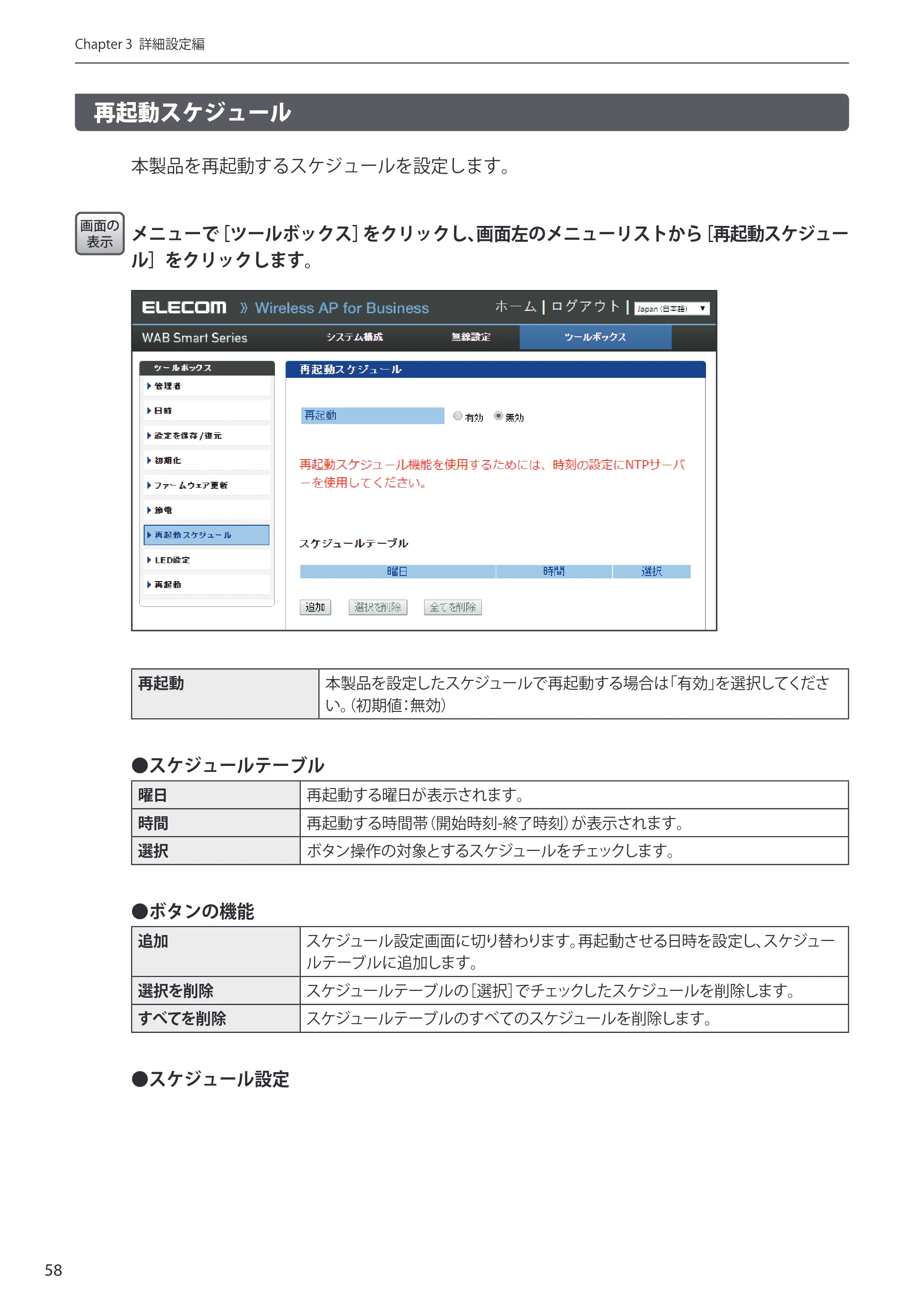Open ファームウェア更新 menu item
The image size is (924, 1311).
click(206, 486)
